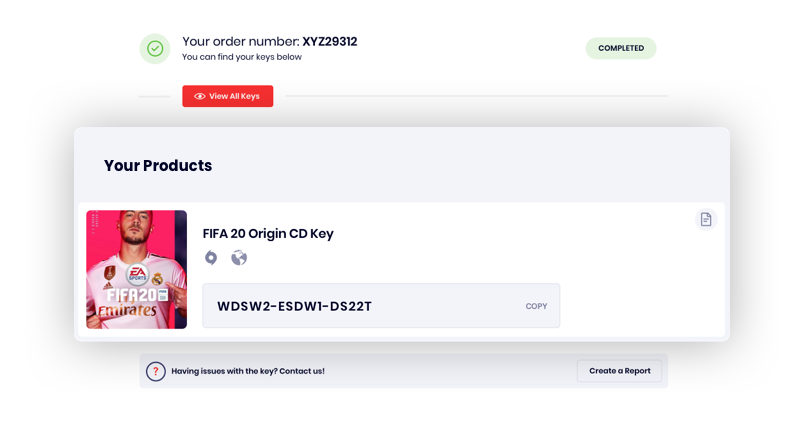804x446 pixels.
Task: Click the FIFA 20 Origin CD Key title
Action: pos(268,234)
